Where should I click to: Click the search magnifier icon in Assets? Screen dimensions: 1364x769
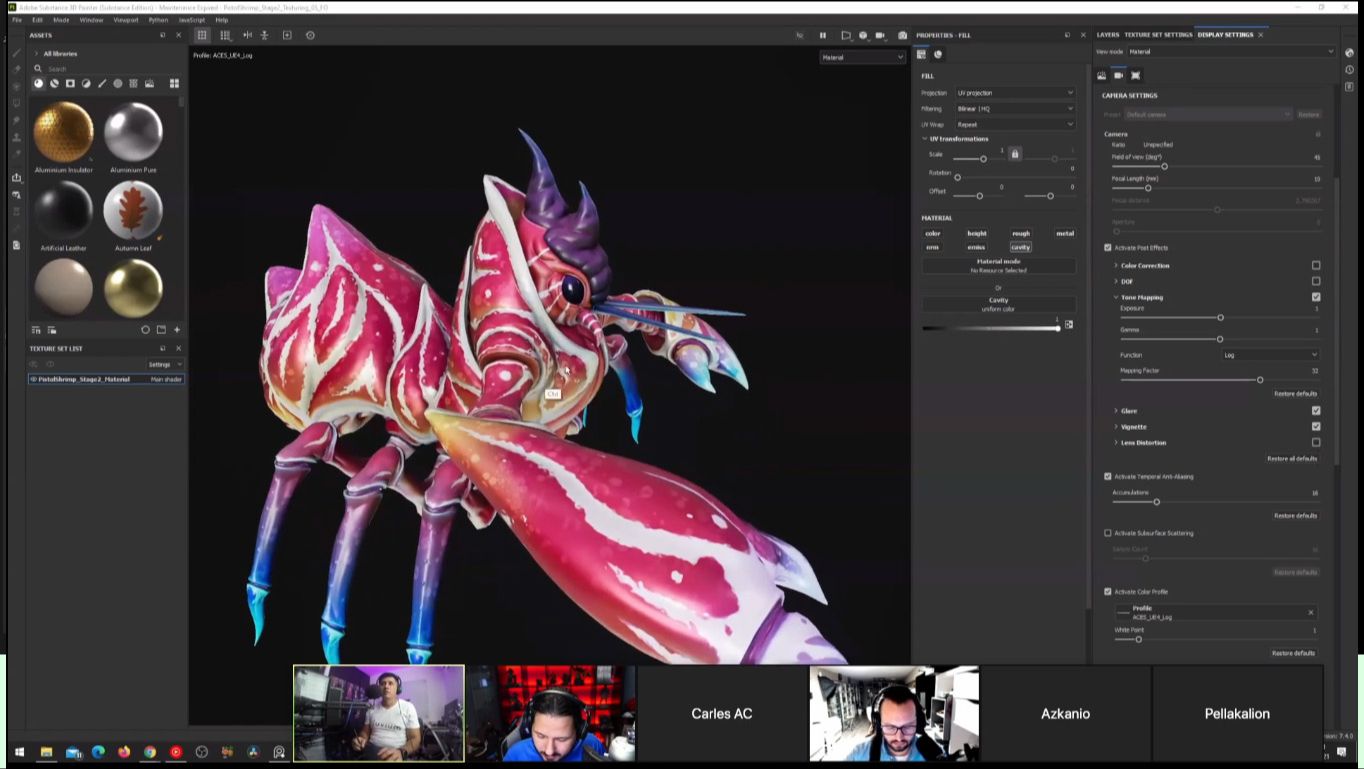[38, 69]
